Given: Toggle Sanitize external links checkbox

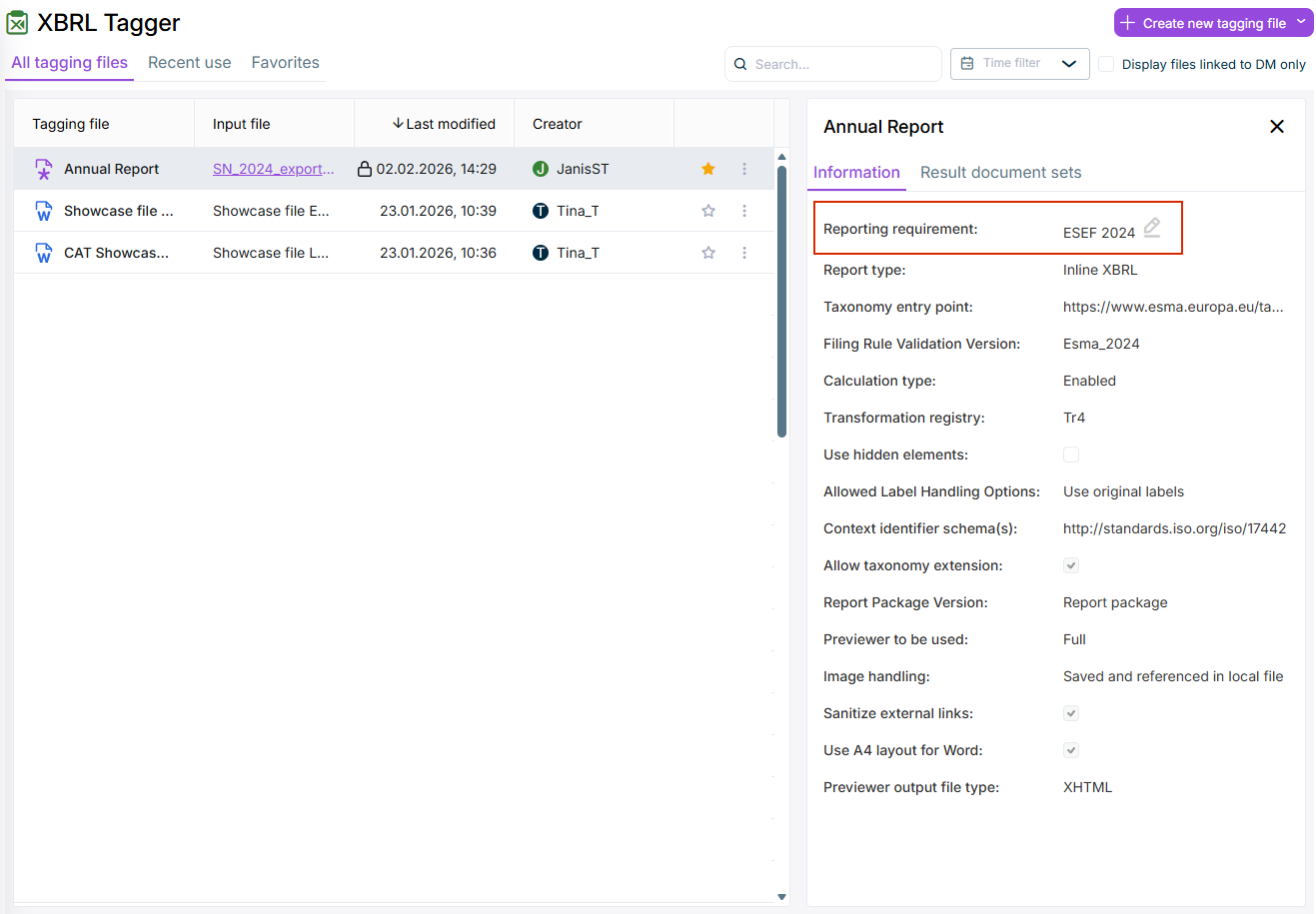Looking at the screenshot, I should click(x=1071, y=713).
